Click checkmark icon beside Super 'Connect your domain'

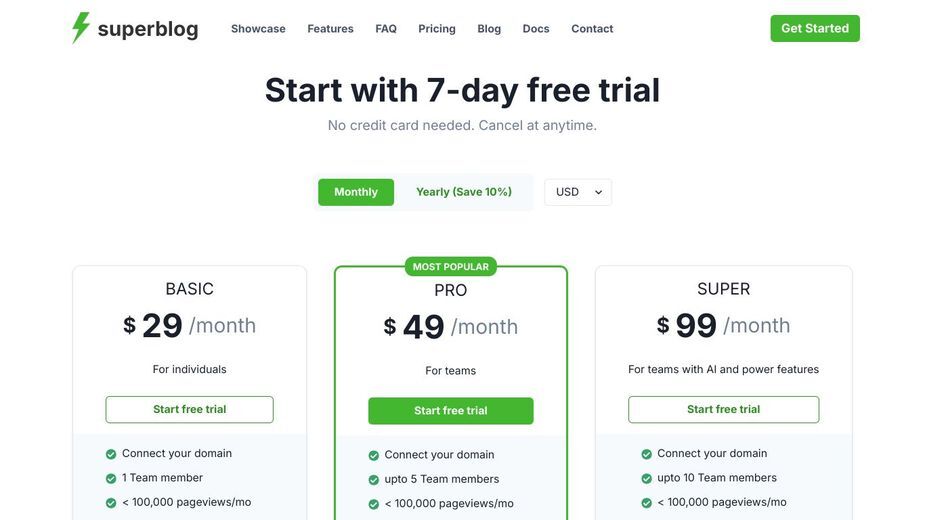pos(647,454)
